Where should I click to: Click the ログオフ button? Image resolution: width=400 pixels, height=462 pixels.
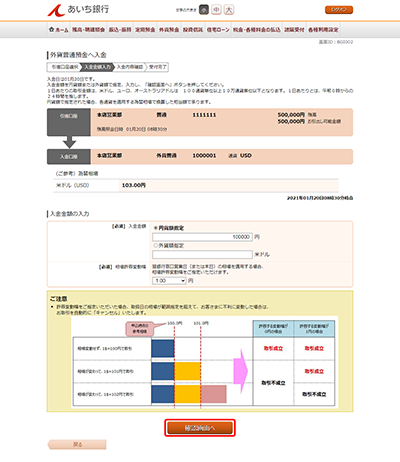tap(339, 10)
